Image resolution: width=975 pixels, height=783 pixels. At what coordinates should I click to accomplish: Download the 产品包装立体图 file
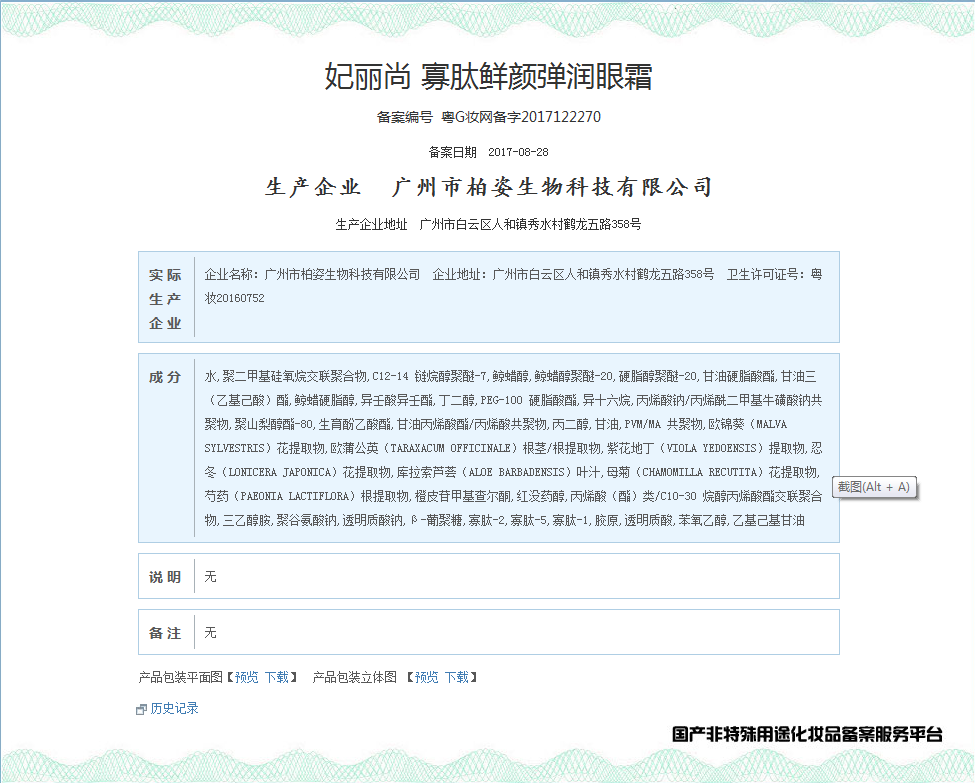coord(456,677)
